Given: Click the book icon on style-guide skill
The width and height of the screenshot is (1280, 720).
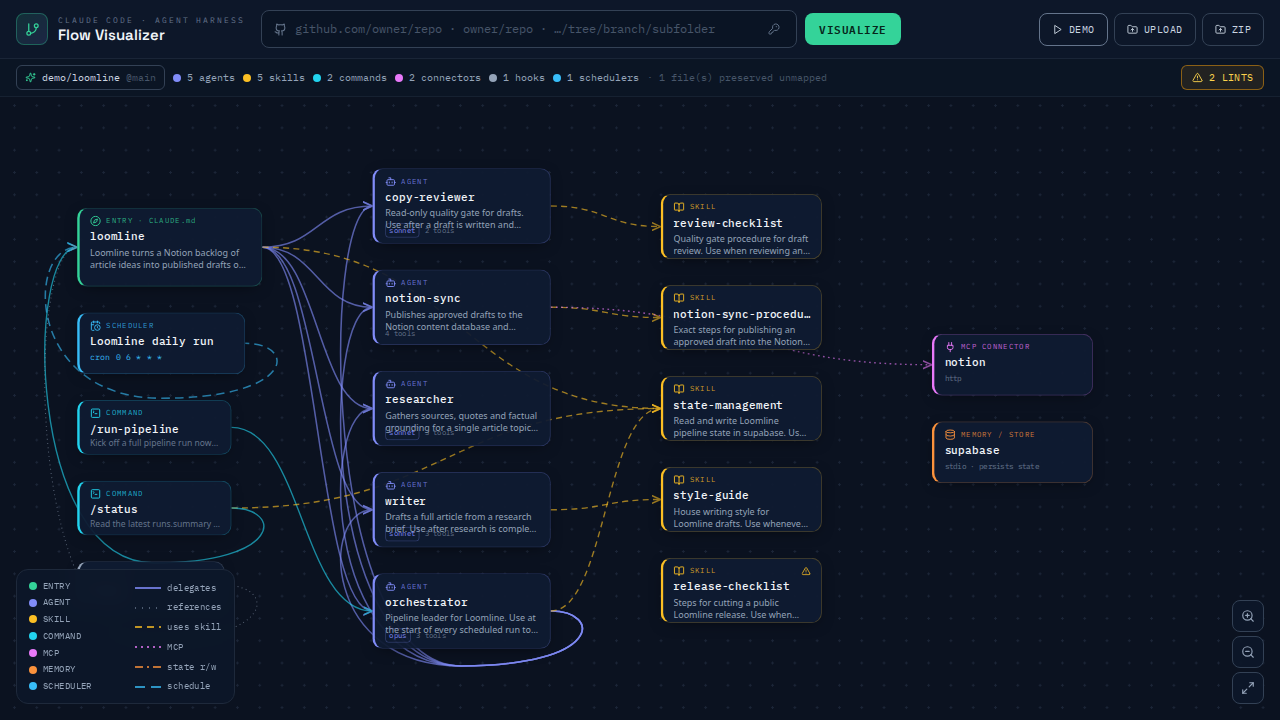Looking at the screenshot, I should pyautogui.click(x=679, y=480).
